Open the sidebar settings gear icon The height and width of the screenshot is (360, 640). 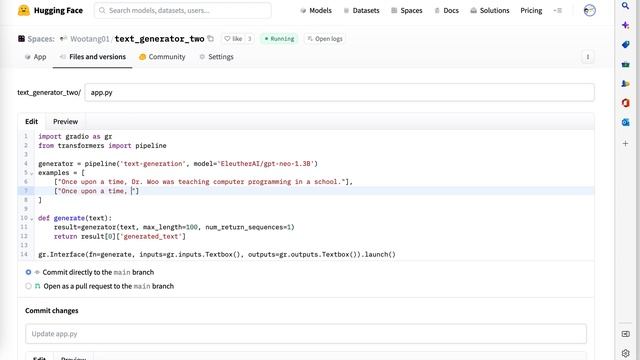pos(625,353)
